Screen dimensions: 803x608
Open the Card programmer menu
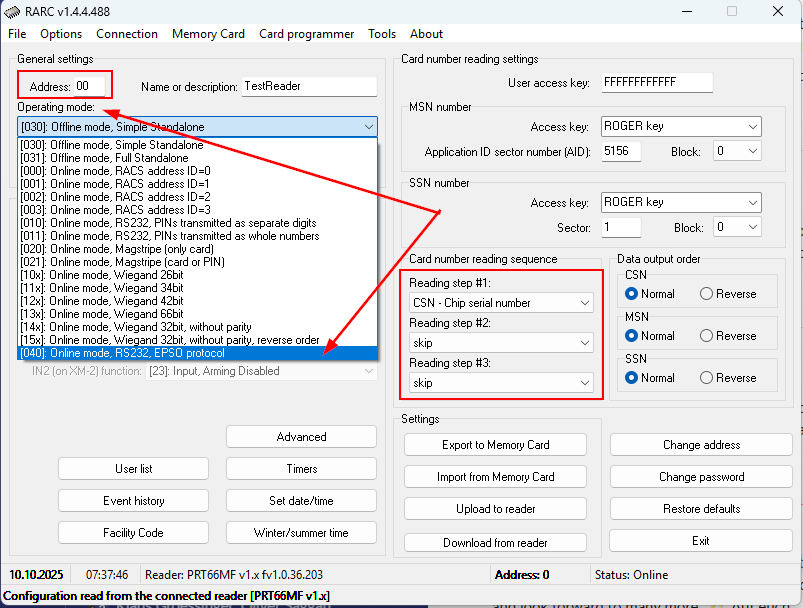(306, 34)
